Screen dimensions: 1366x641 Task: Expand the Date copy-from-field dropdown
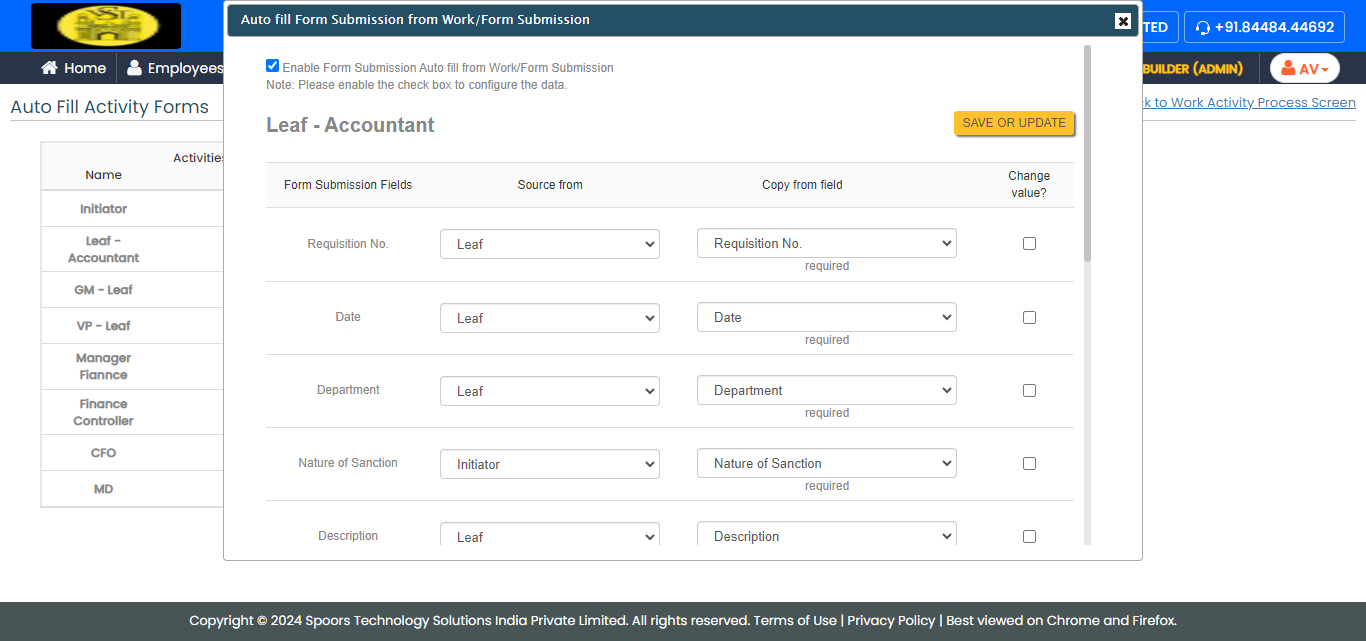(x=826, y=318)
